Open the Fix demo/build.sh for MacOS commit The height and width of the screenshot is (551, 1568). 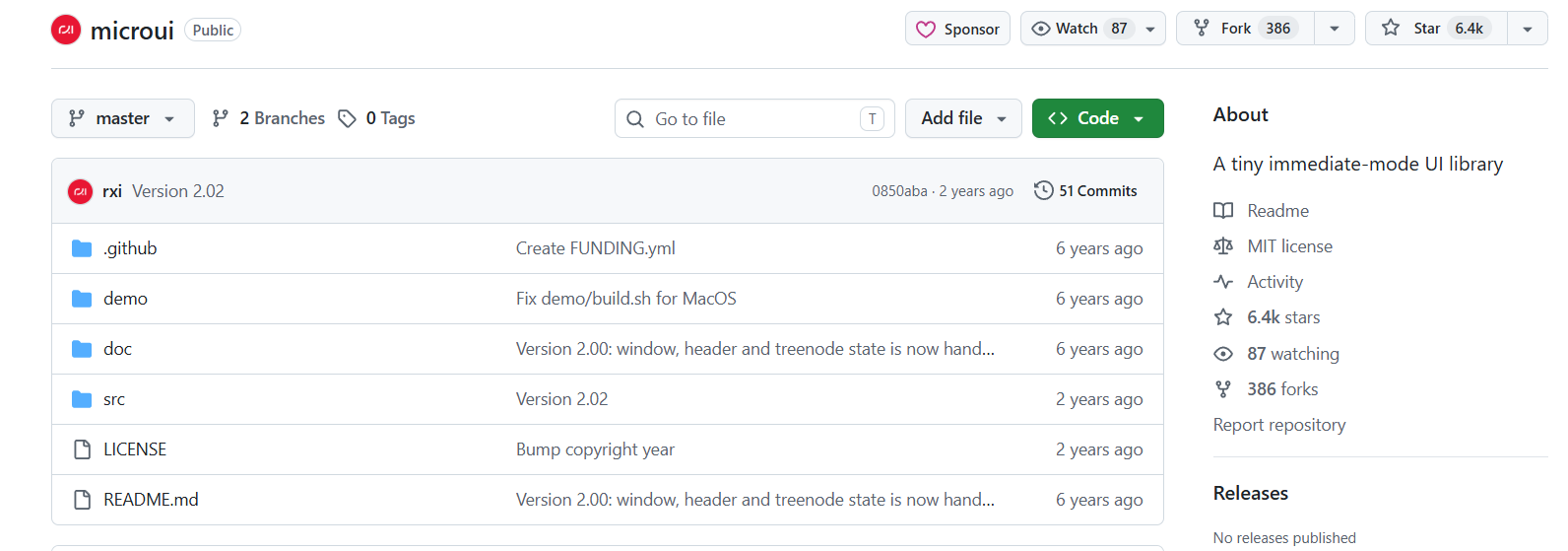click(626, 299)
